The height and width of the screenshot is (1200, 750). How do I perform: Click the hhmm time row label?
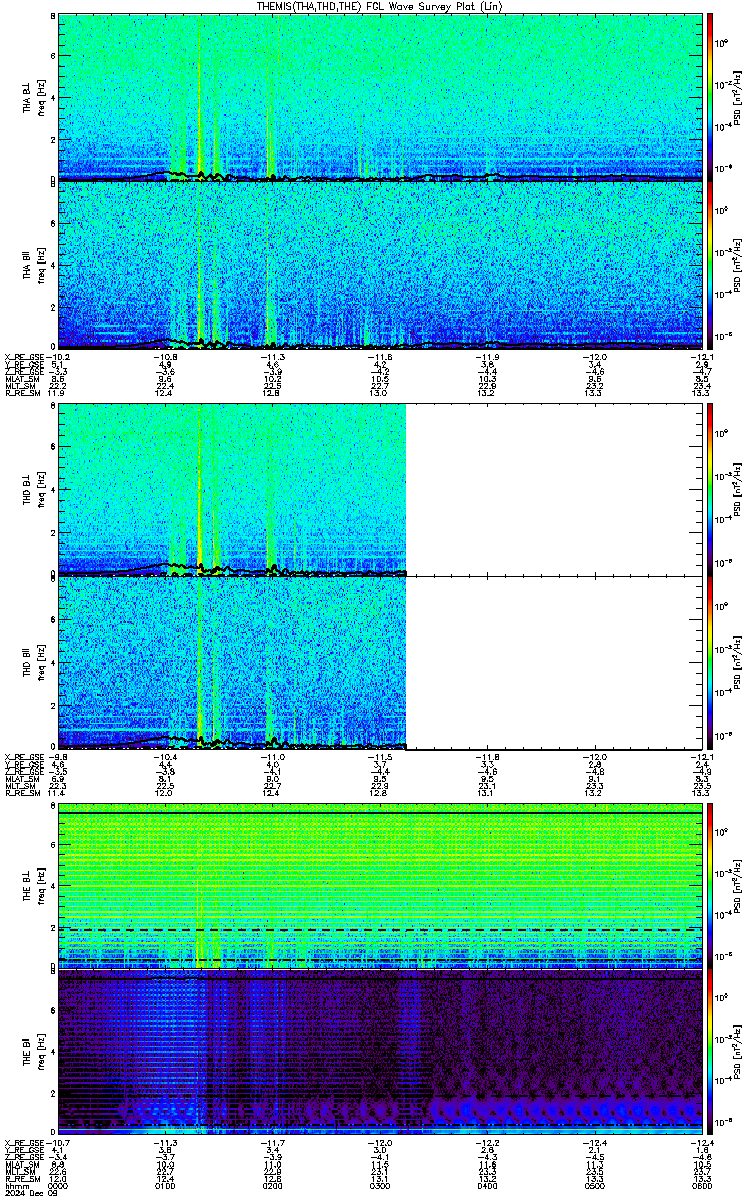[x=15, y=1186]
